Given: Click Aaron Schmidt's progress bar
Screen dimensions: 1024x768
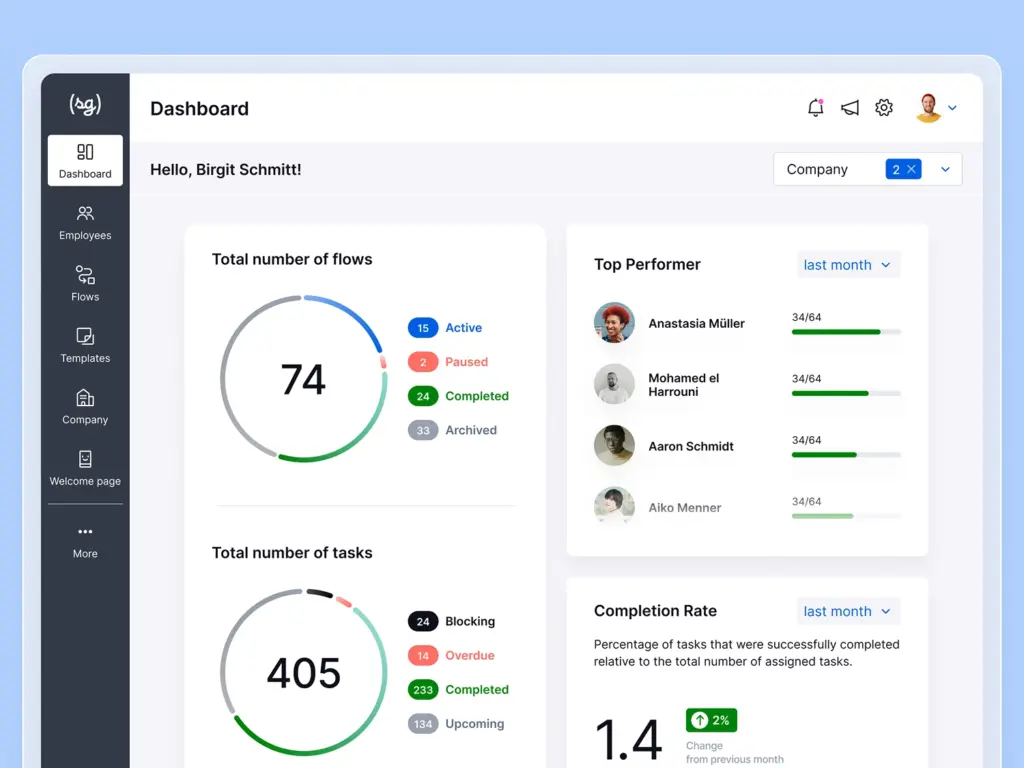Looking at the screenshot, I should [x=845, y=455].
